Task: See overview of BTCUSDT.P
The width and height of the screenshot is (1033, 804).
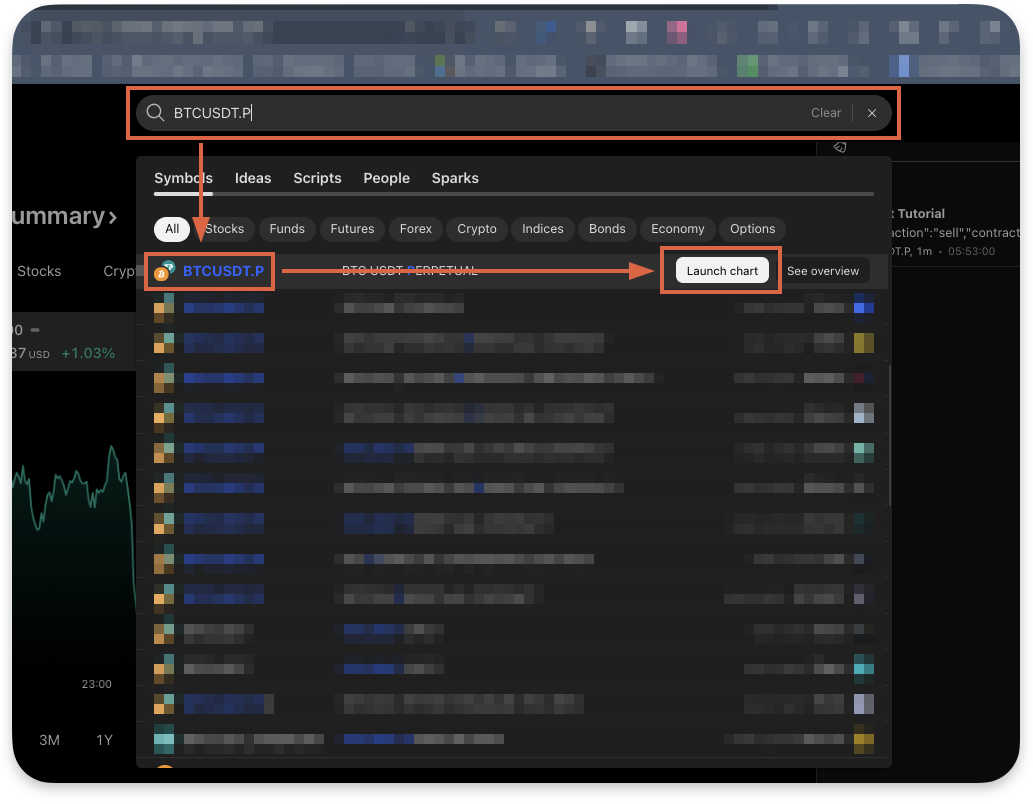Action: (x=823, y=271)
